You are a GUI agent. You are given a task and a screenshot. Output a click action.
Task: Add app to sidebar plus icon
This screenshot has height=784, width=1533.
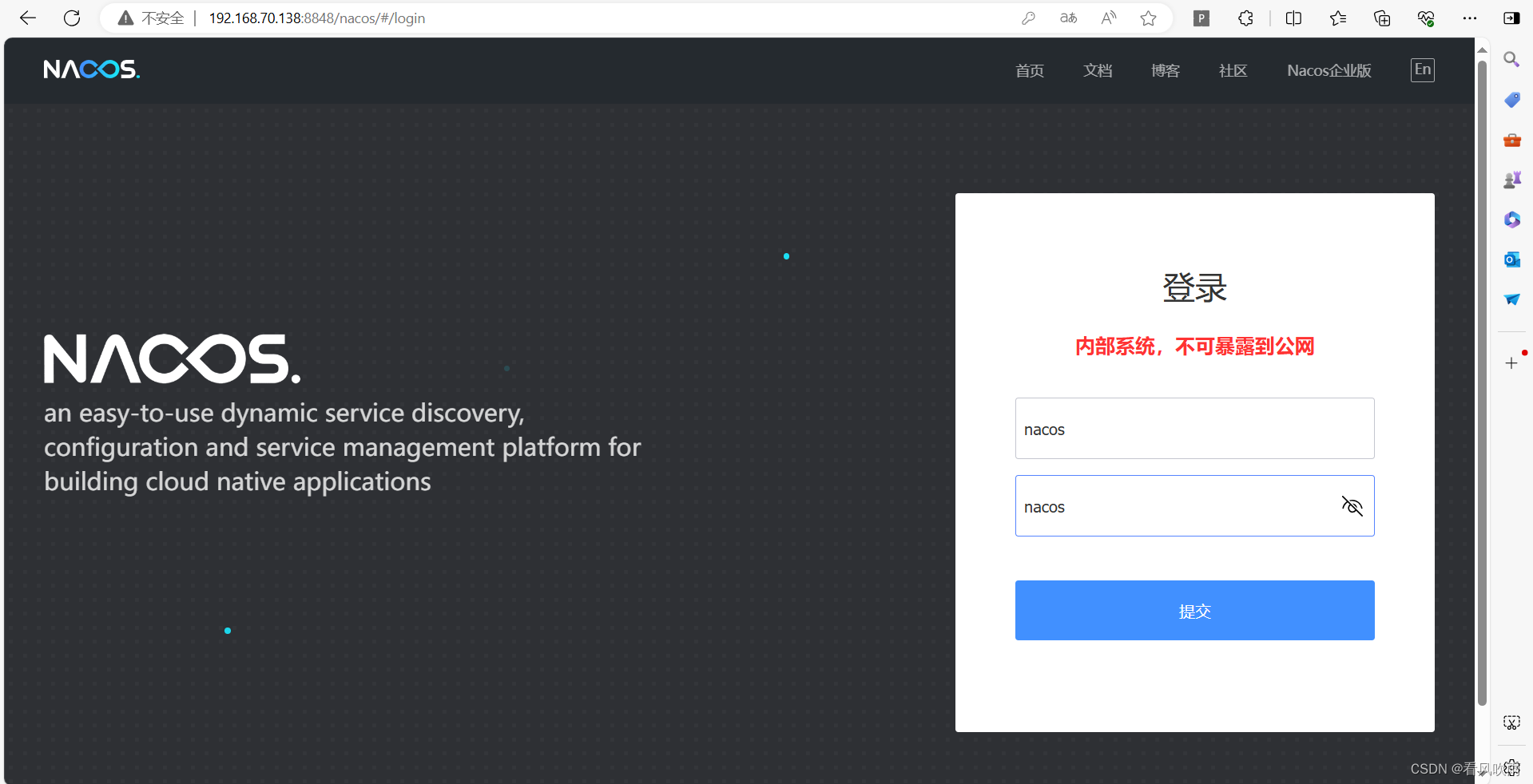tap(1511, 363)
